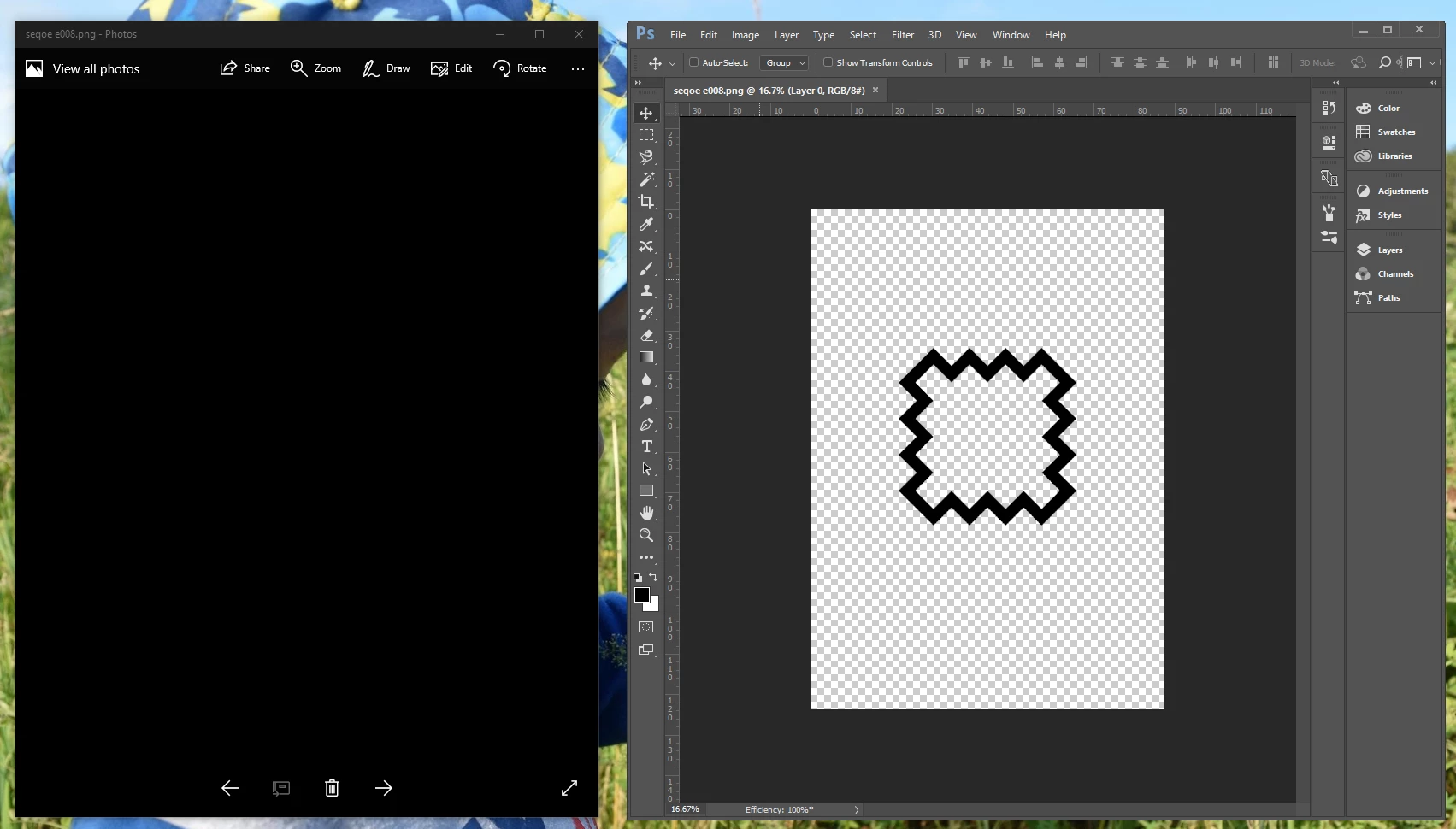
Task: Delete the photo with the trash icon
Action: point(332,788)
